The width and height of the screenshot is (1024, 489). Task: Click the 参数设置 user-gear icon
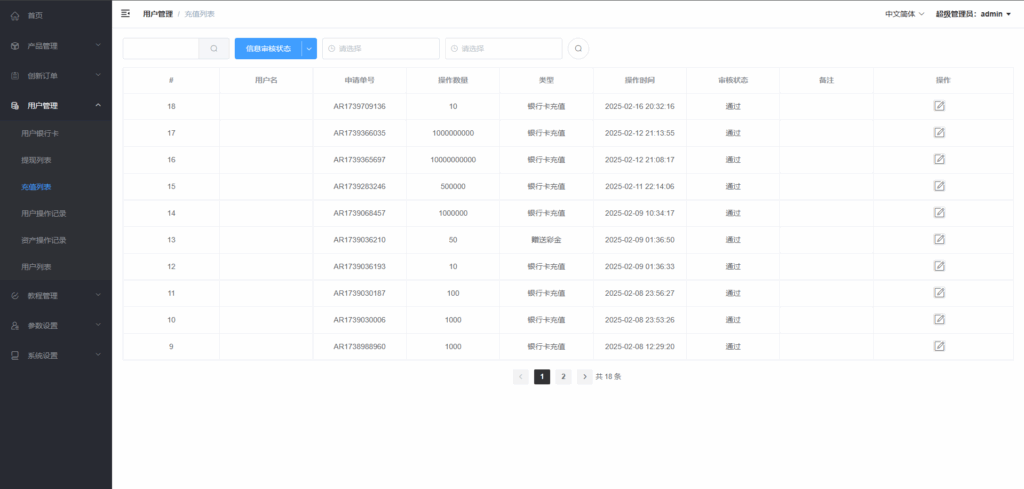click(15, 326)
